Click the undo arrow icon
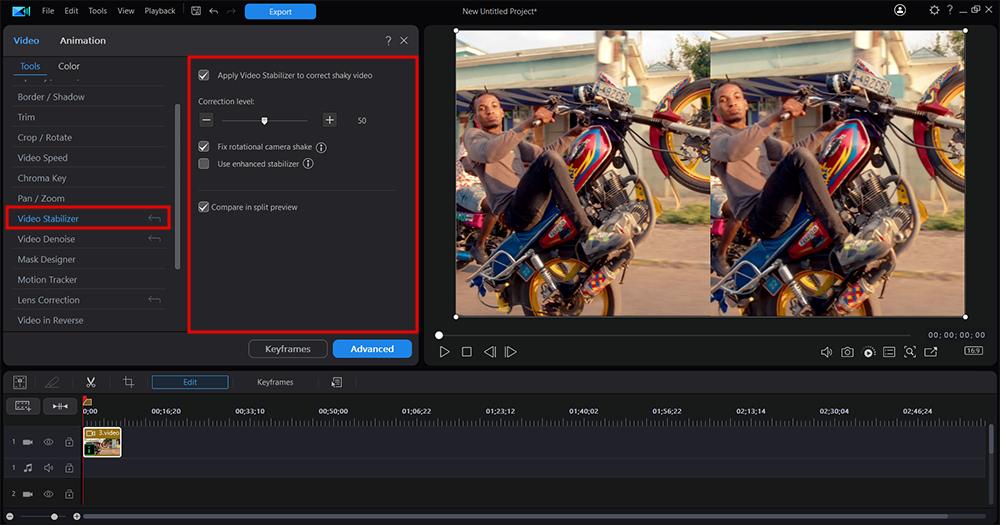This screenshot has width=1000, height=525. [x=214, y=11]
